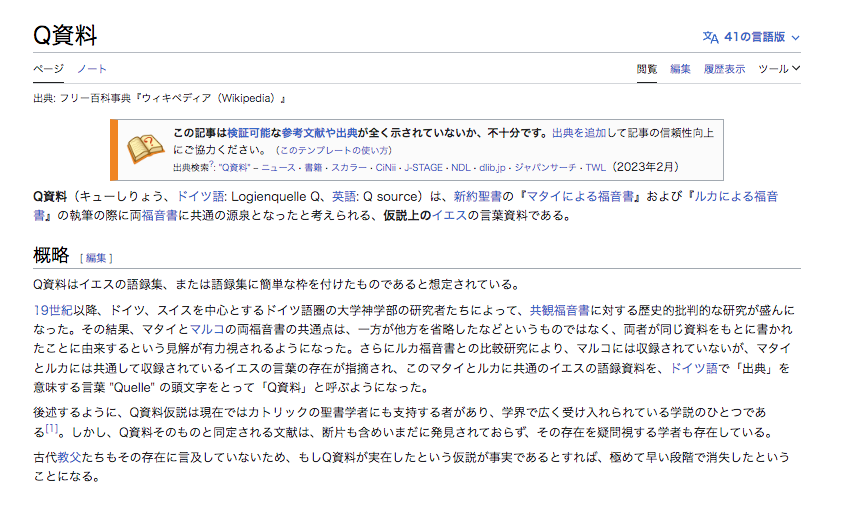Expand the ツール dropdown menu
This screenshot has height=506, width=850.
pos(778,69)
